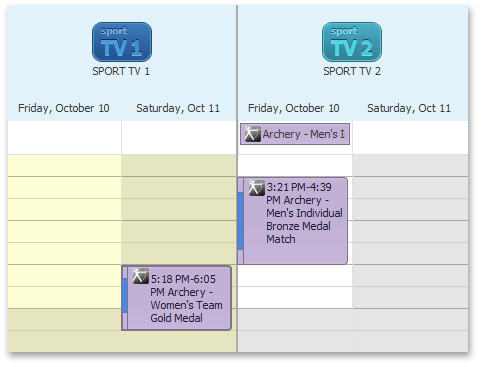This screenshot has height=367, width=481.
Task: Click empty all-day cell for Saturday on Sport TV 2
Action: pyautogui.click(x=410, y=137)
